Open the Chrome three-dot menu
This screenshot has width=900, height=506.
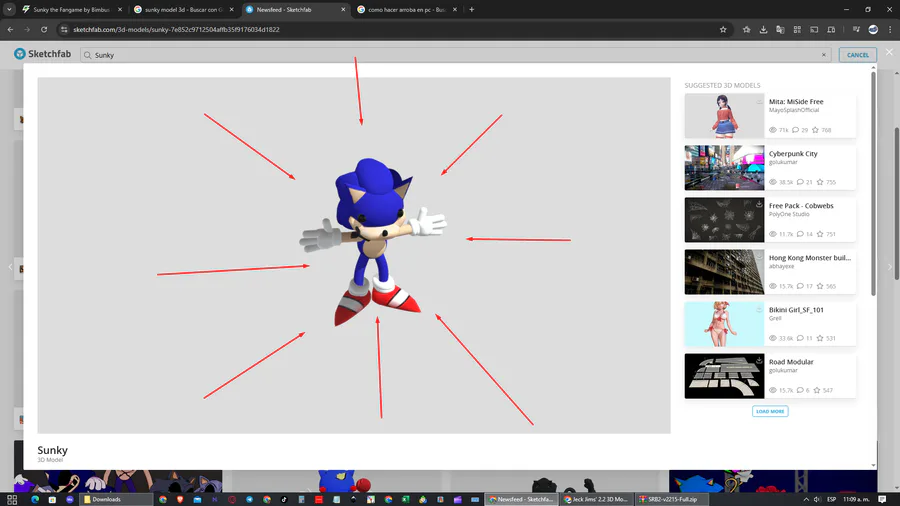pyautogui.click(x=890, y=29)
